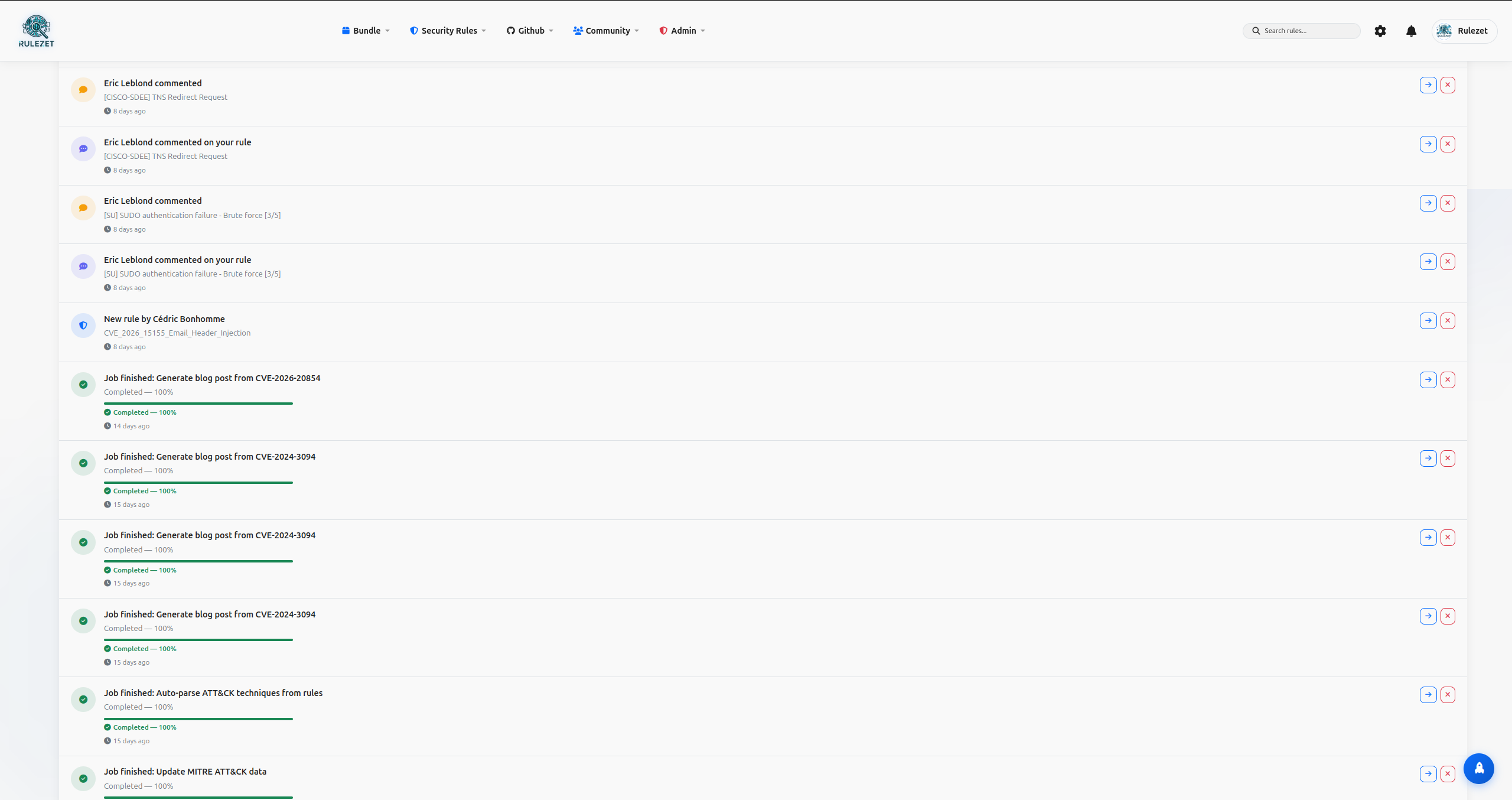1512x800 pixels.
Task: Open the Rulezet user profile menu
Action: 1464,31
